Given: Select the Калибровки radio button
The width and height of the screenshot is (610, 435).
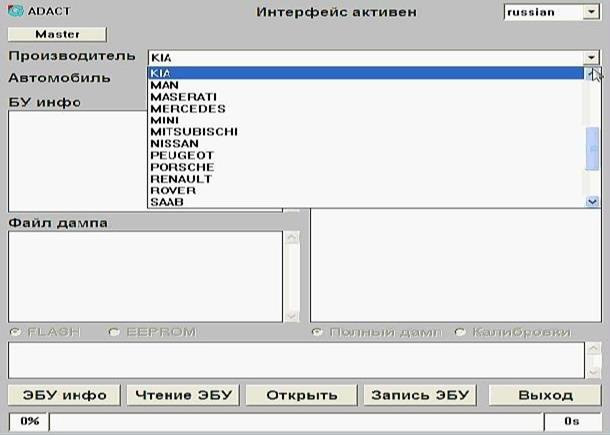Looking at the screenshot, I should 460,332.
